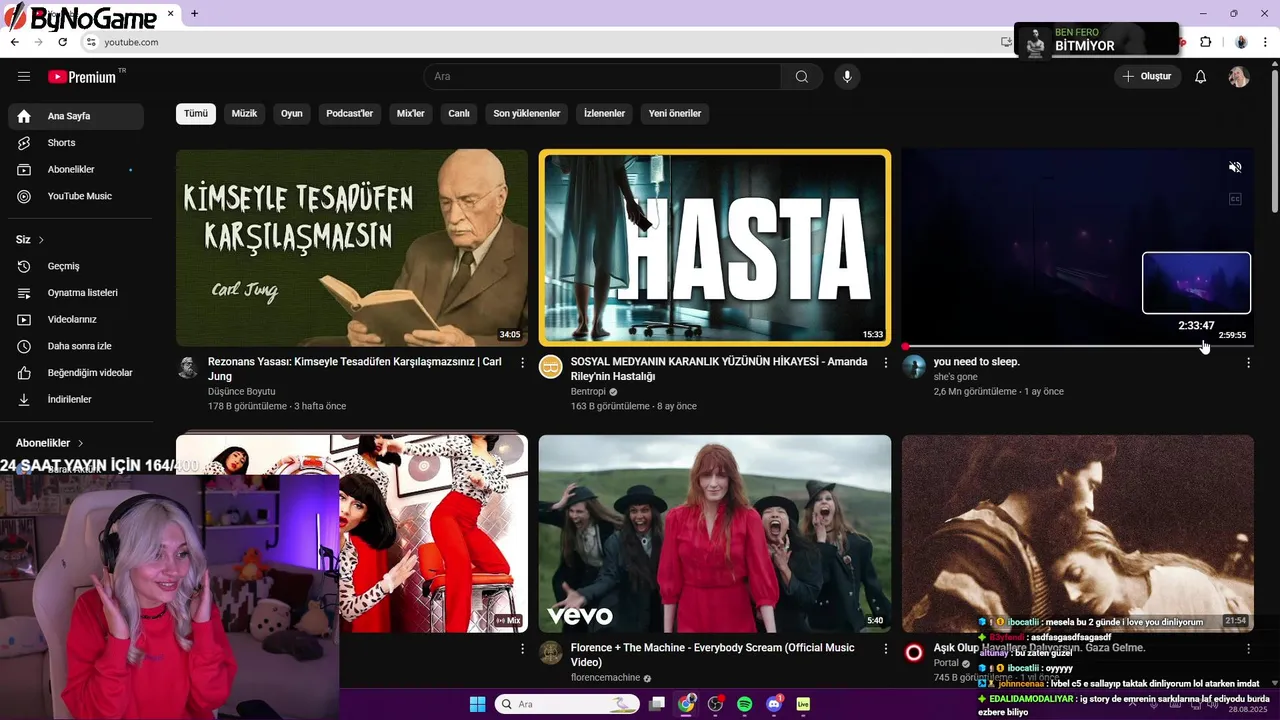Open Daha sonra izle list
Image resolution: width=1280 pixels, height=720 pixels.
pos(76,346)
